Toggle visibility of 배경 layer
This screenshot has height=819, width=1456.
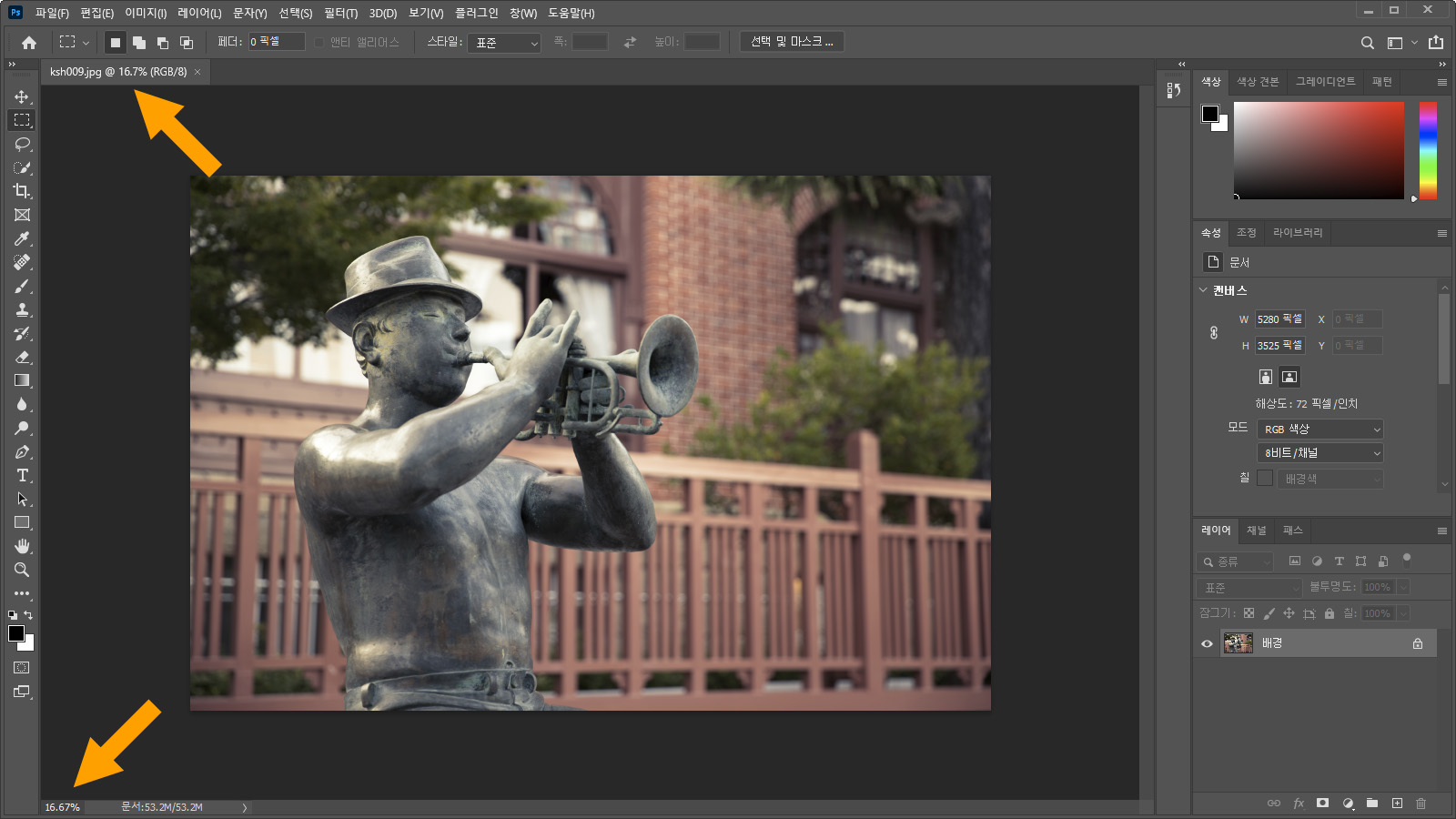(x=1207, y=643)
